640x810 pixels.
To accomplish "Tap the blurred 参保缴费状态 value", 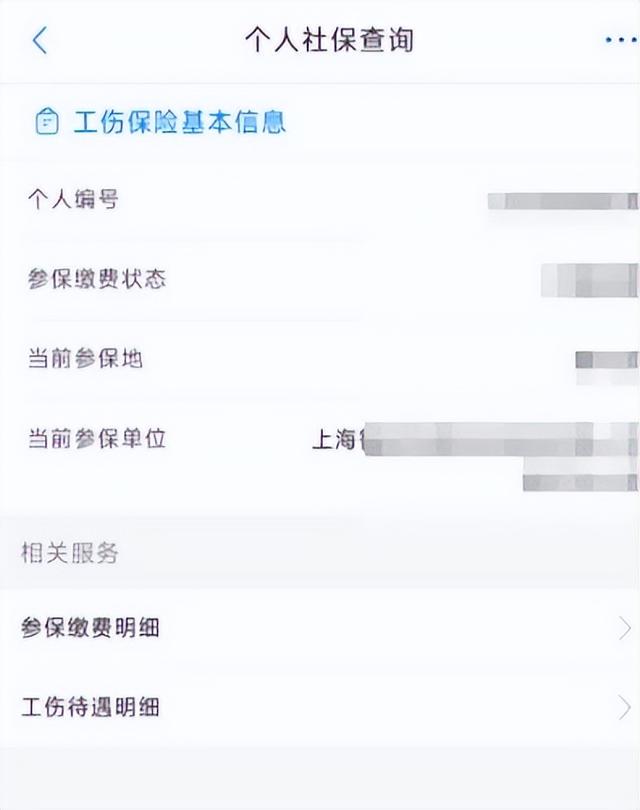I will tap(589, 280).
